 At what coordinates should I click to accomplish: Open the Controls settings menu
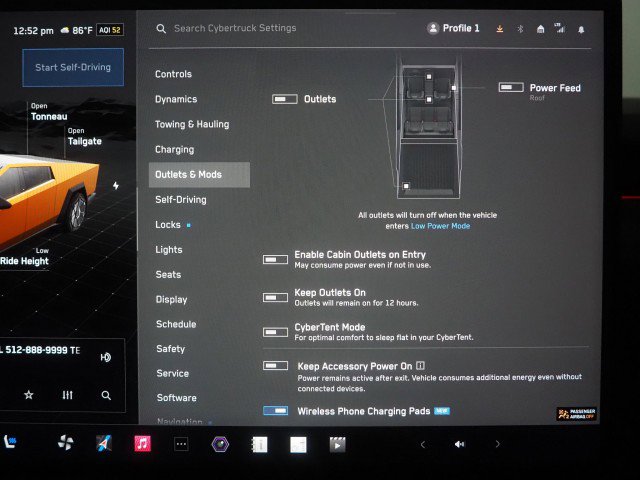[x=173, y=74]
